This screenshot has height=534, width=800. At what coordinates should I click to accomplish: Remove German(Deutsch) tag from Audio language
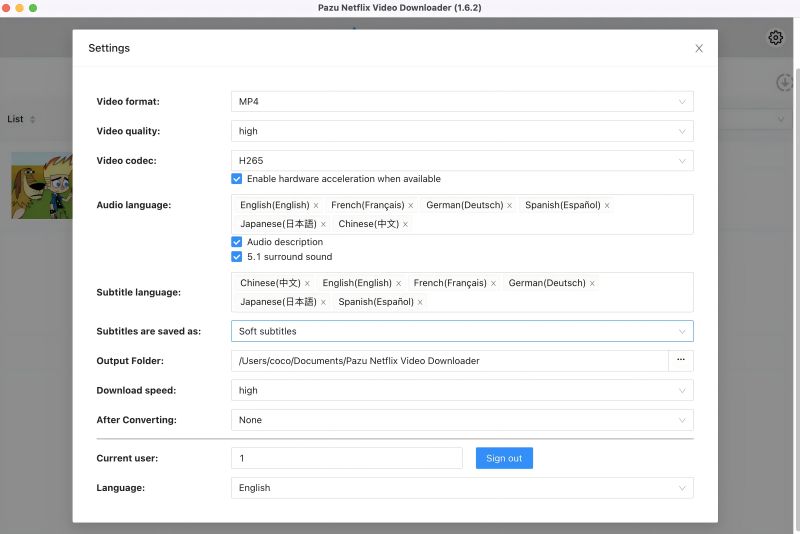[509, 206]
